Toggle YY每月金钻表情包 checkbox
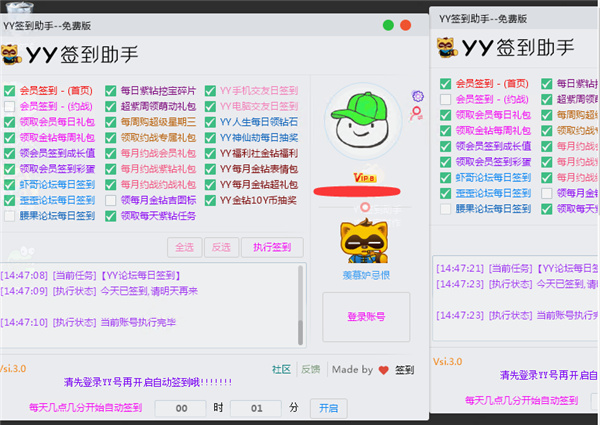The image size is (600, 425). coord(210,169)
